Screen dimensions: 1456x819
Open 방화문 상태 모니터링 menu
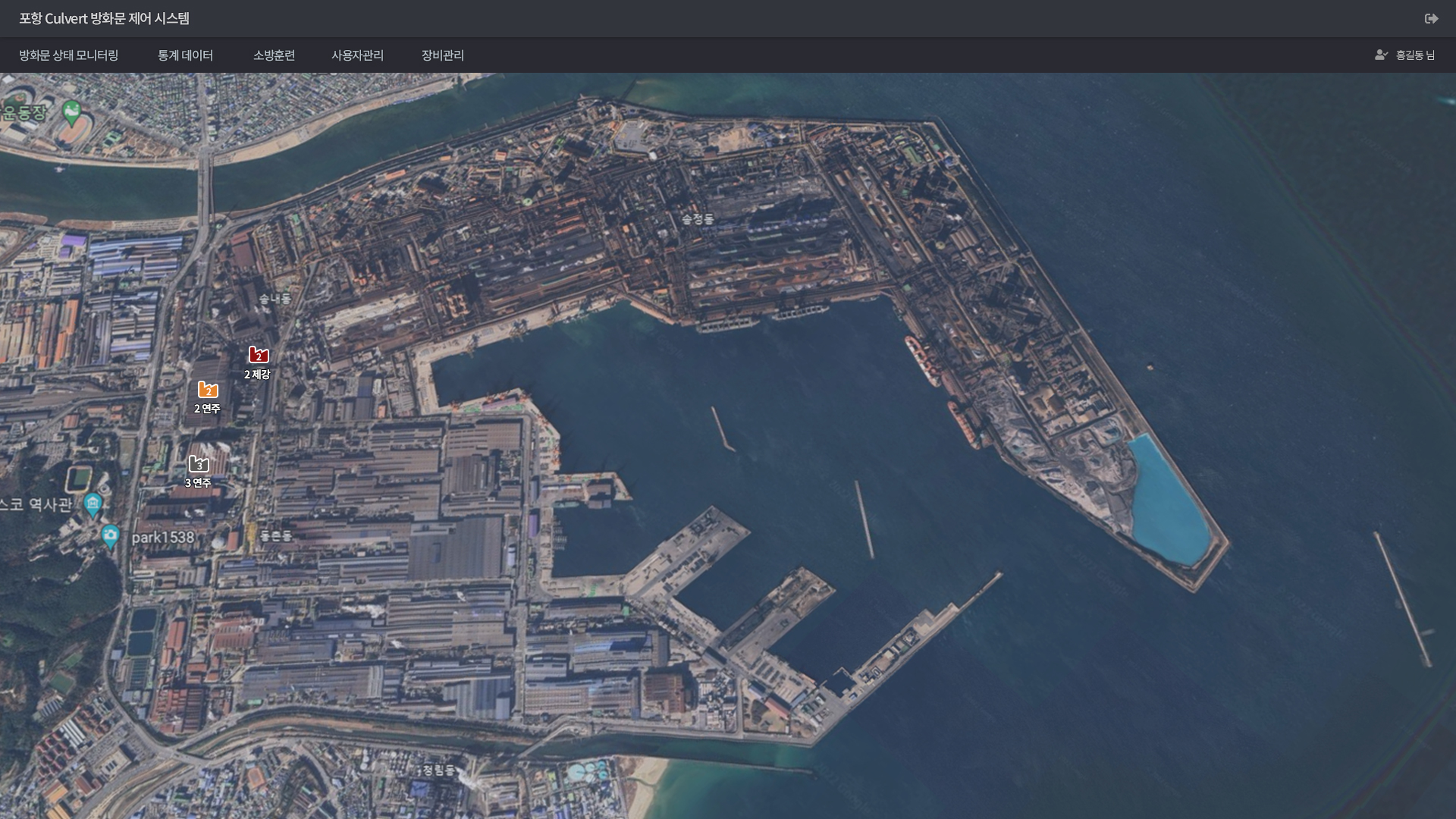pos(68,55)
